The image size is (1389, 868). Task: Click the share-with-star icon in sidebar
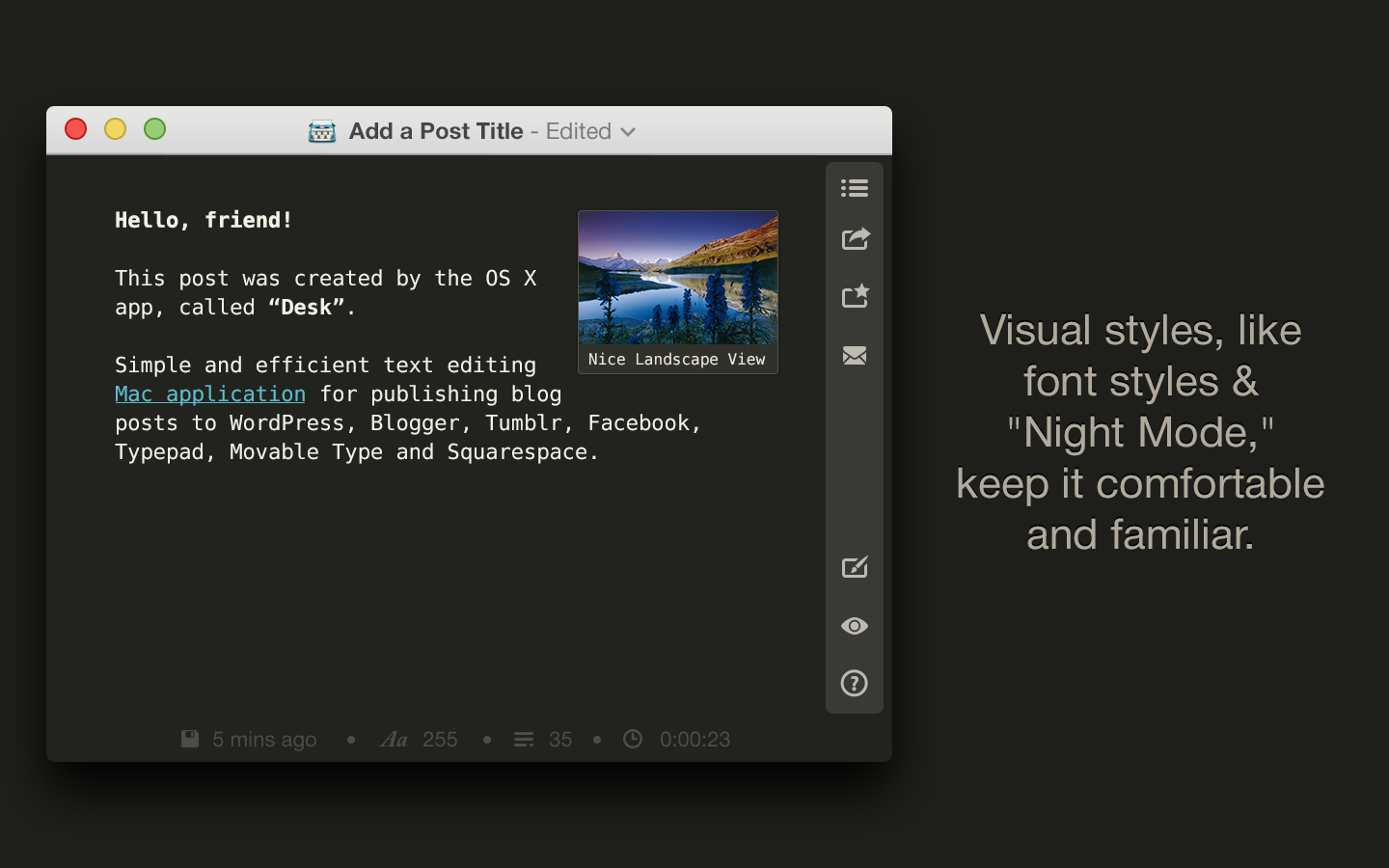pos(856,296)
